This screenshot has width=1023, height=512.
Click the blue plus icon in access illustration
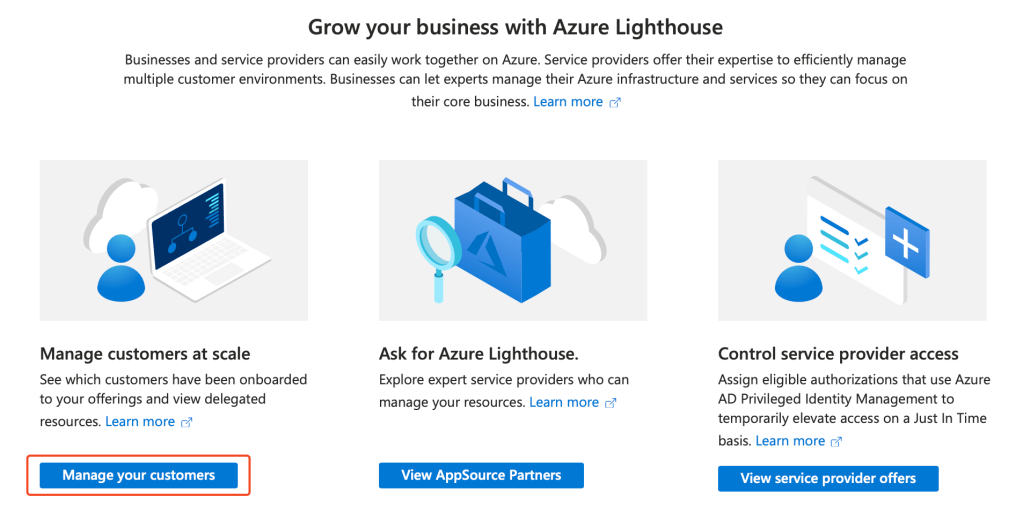tap(908, 241)
